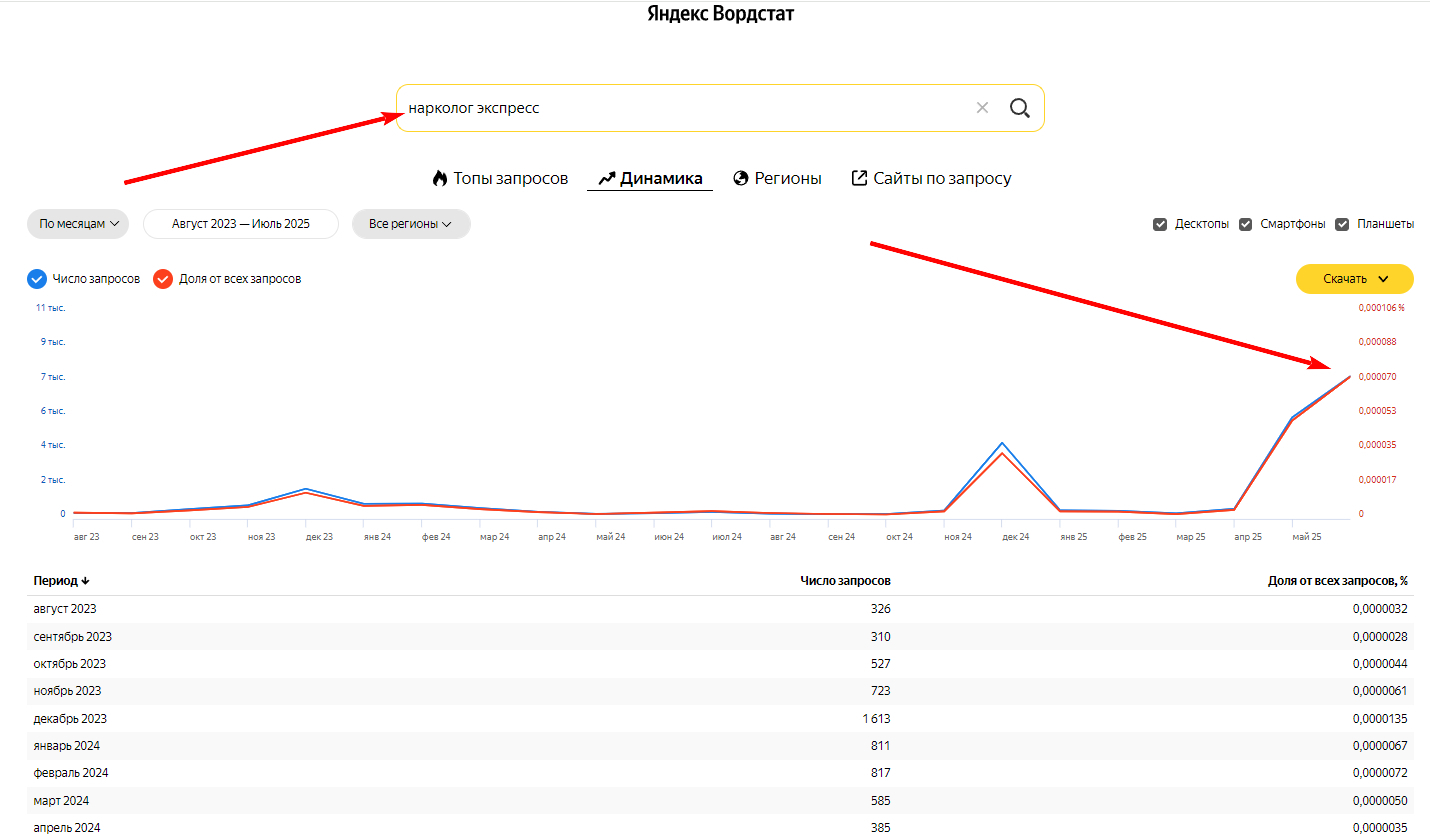Click the globe icon for Регионы
This screenshot has height=838, width=1430.
tap(741, 179)
